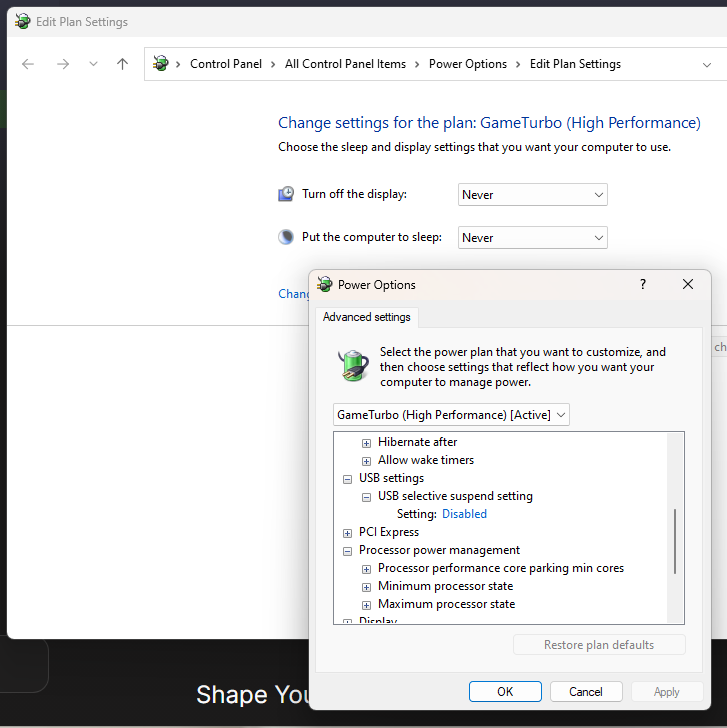Click the Disabled setting value
Screen dimensions: 727x728
(x=464, y=514)
